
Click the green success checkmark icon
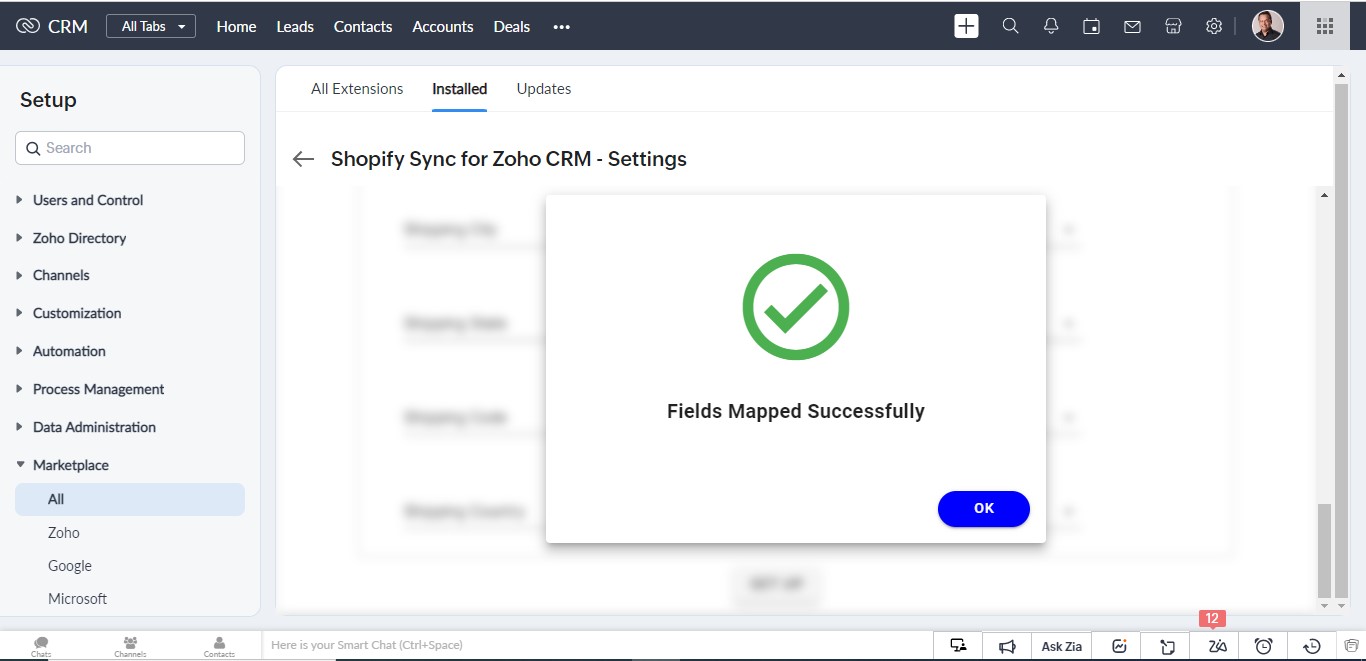point(795,307)
